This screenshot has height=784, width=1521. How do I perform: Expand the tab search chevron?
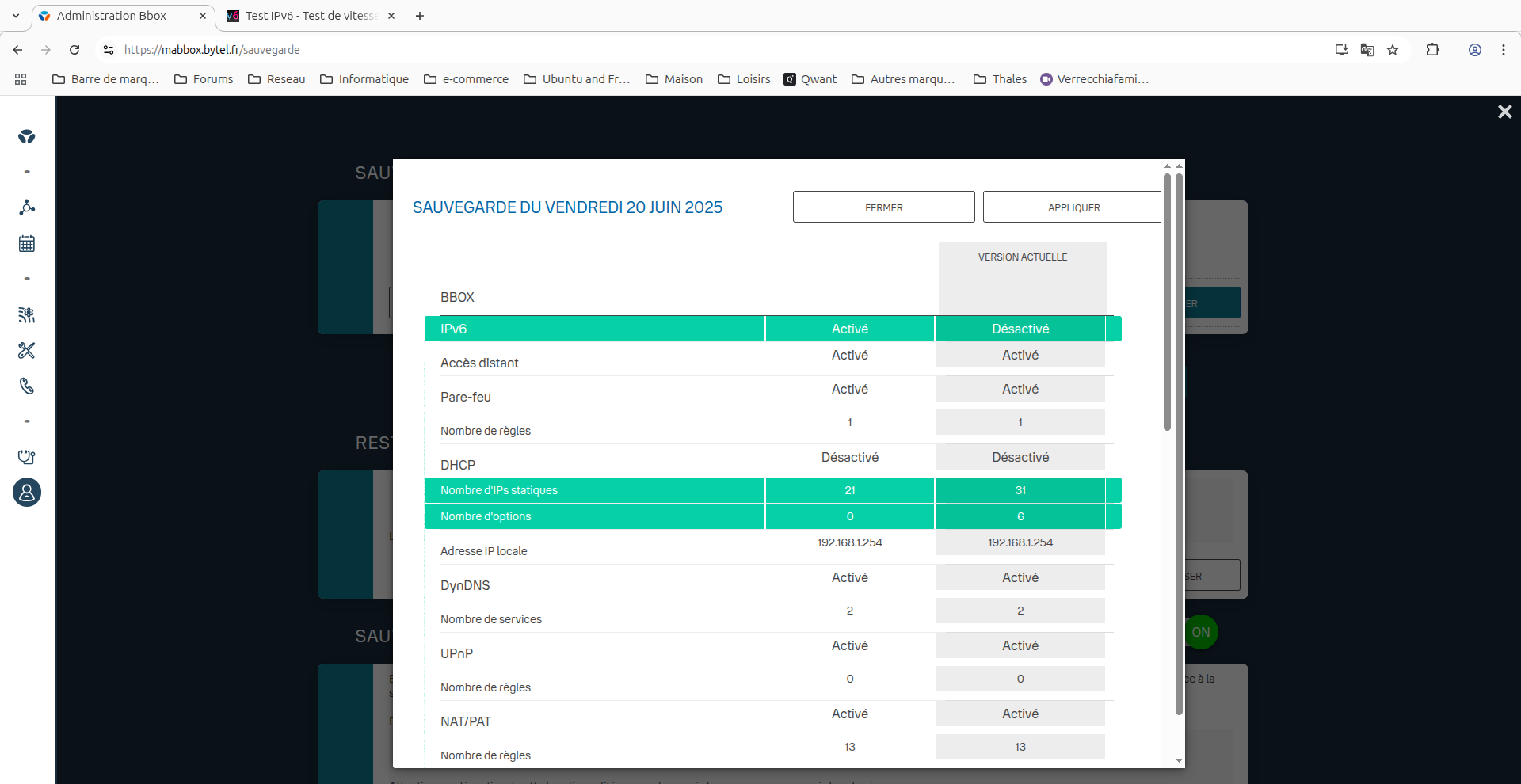coord(16,16)
